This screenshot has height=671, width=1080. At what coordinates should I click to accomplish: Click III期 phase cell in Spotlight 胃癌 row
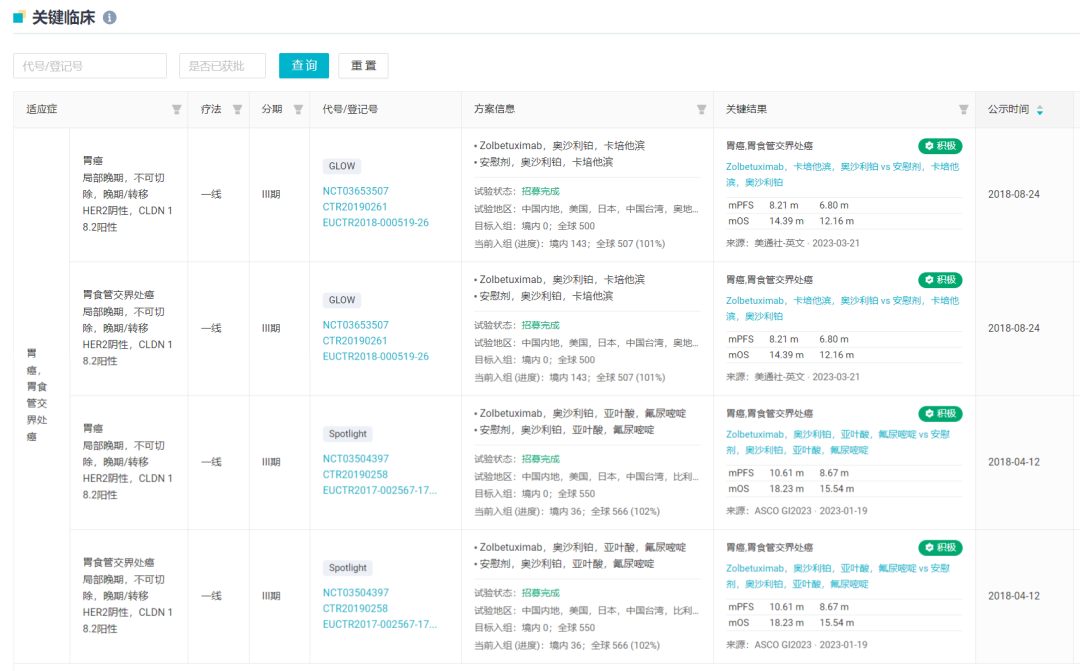point(271,462)
